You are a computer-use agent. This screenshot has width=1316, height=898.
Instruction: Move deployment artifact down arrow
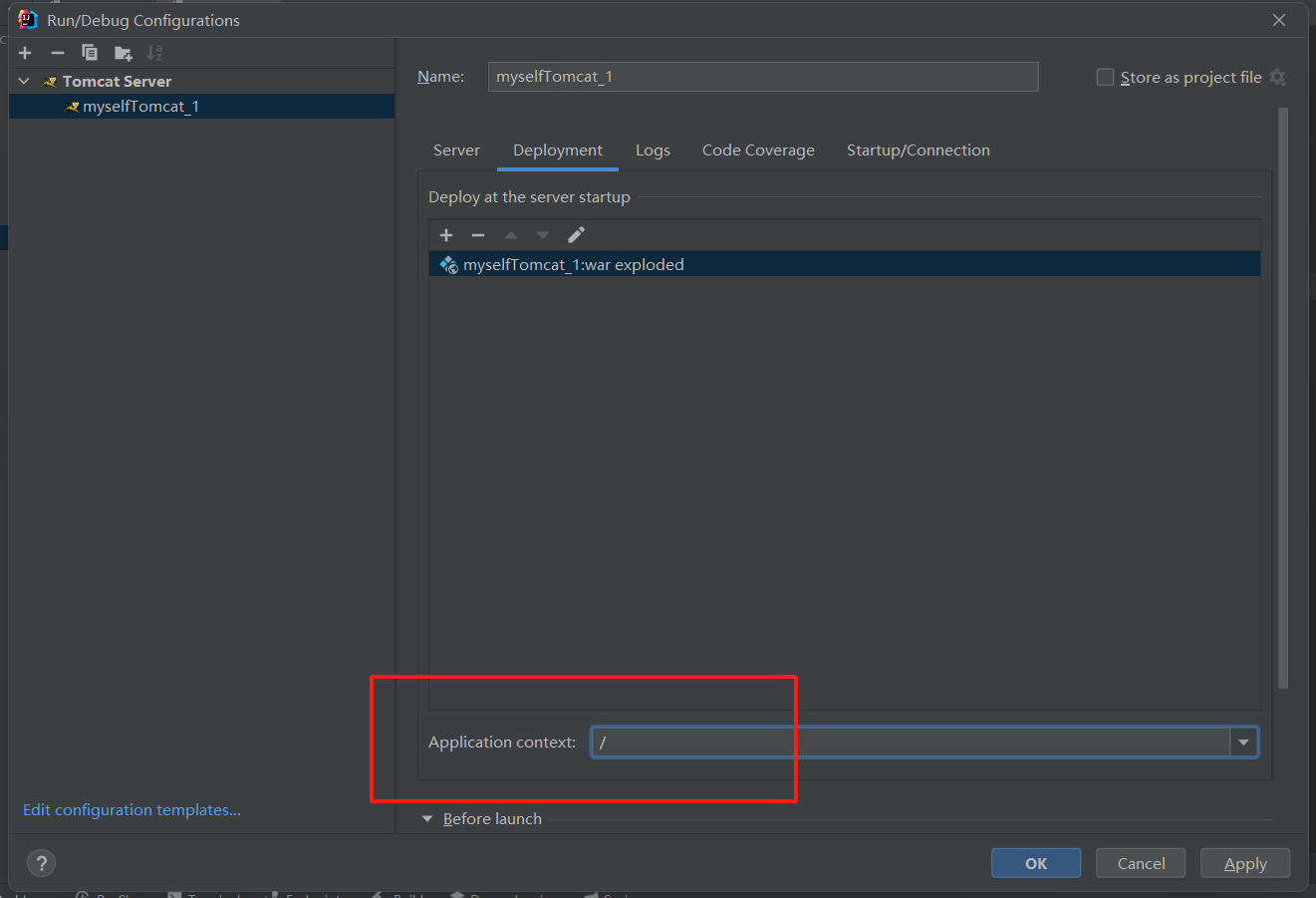point(543,235)
